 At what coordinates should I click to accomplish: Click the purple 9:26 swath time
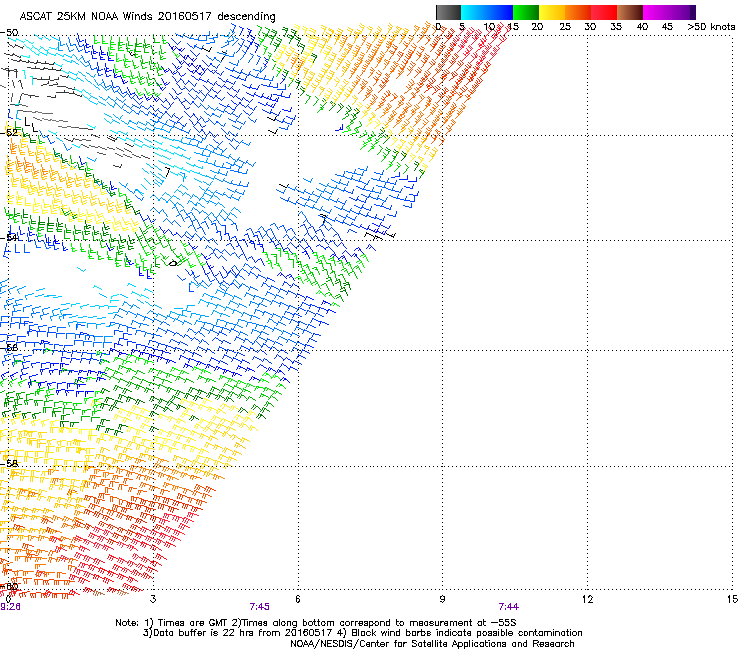10,607
